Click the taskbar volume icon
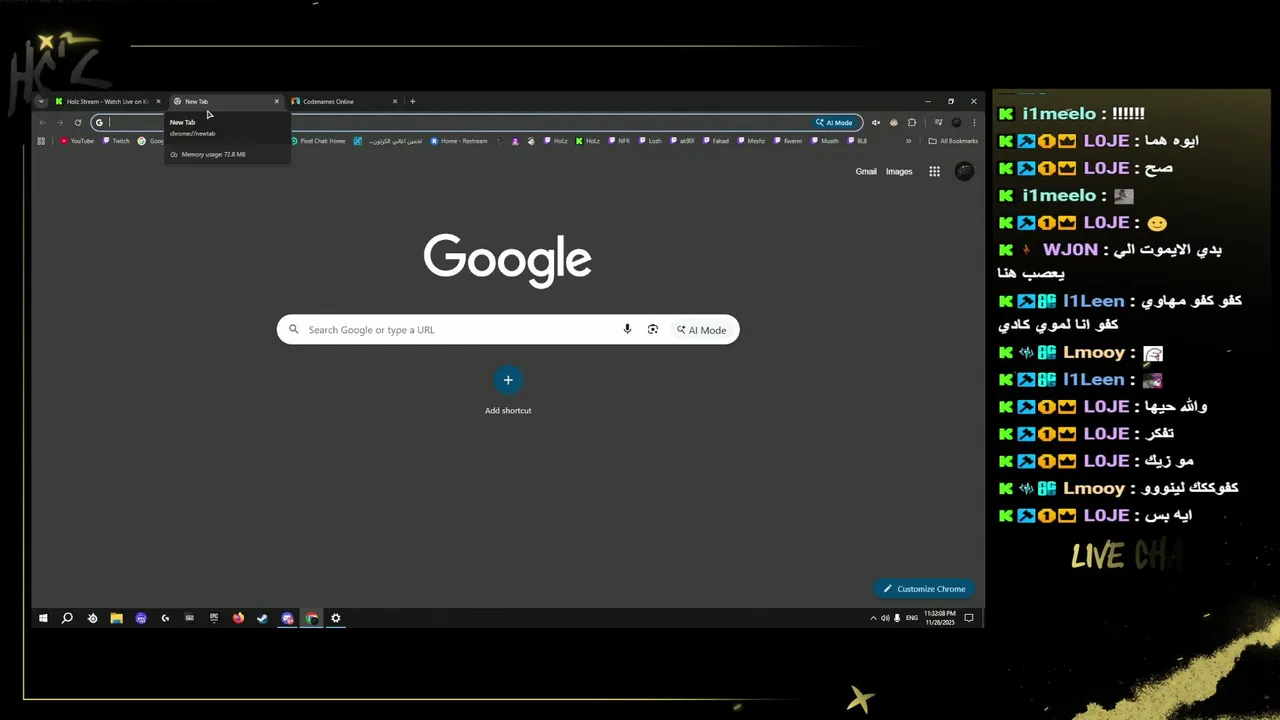Viewport: 1280px width, 720px height. (885, 618)
